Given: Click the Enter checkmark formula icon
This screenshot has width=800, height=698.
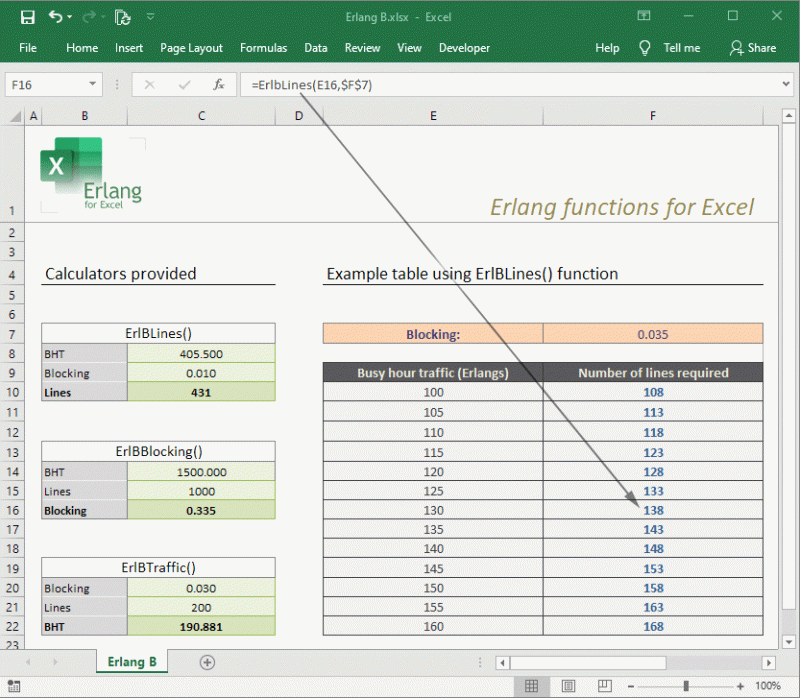Looking at the screenshot, I should click(185, 85).
